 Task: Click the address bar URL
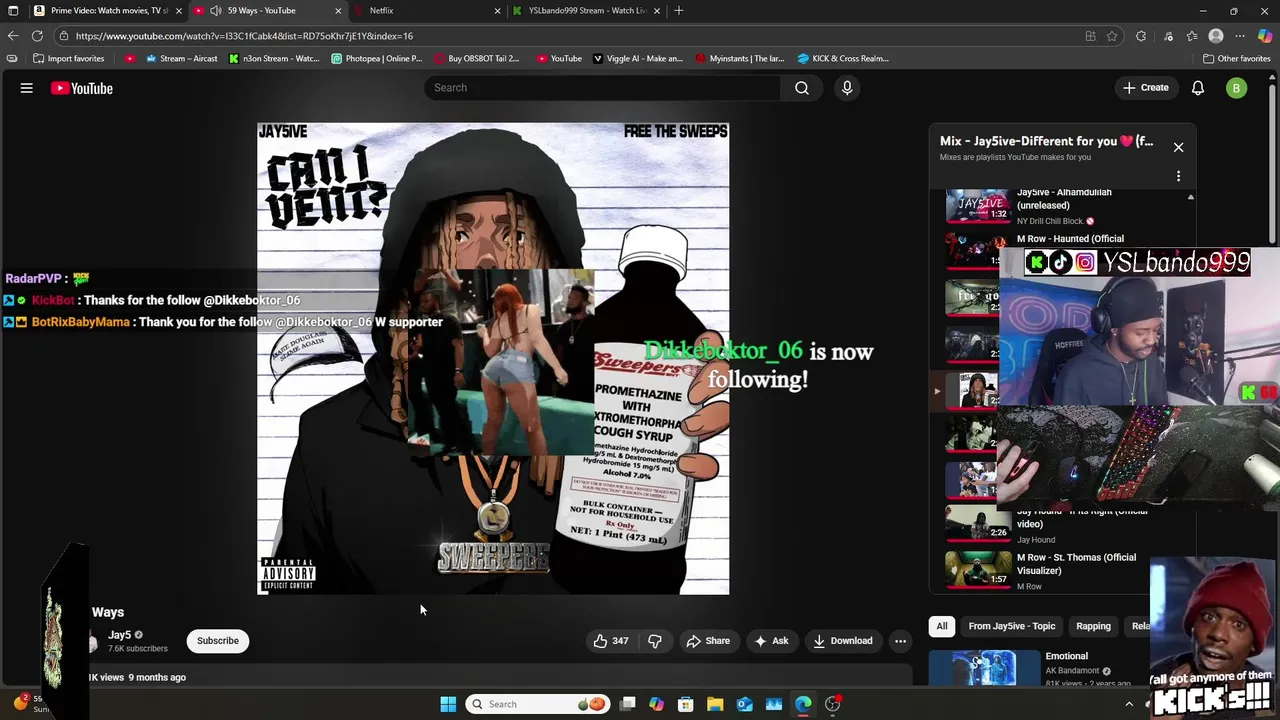click(244, 36)
